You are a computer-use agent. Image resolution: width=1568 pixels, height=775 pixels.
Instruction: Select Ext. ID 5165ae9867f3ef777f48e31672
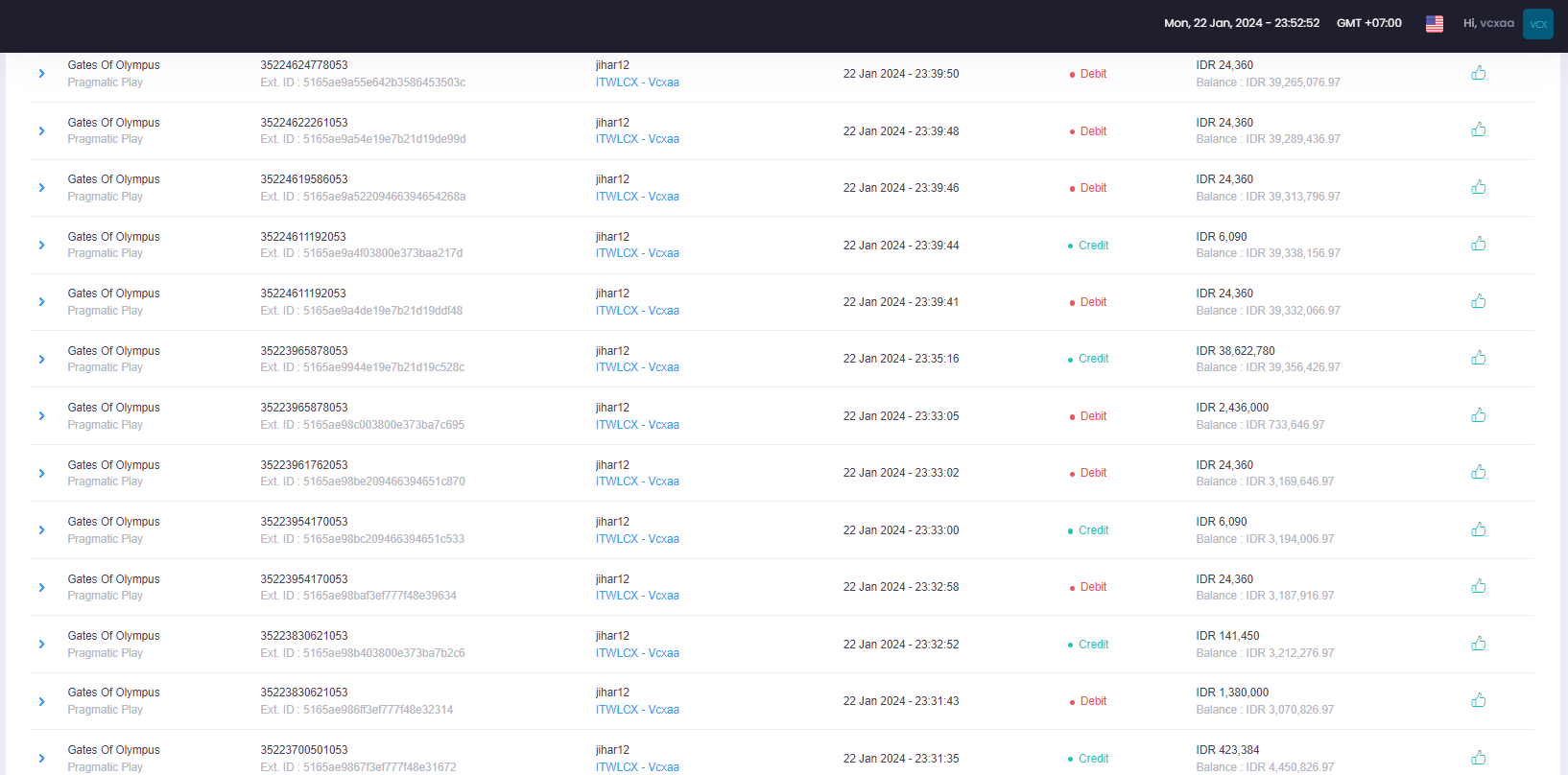358,767
